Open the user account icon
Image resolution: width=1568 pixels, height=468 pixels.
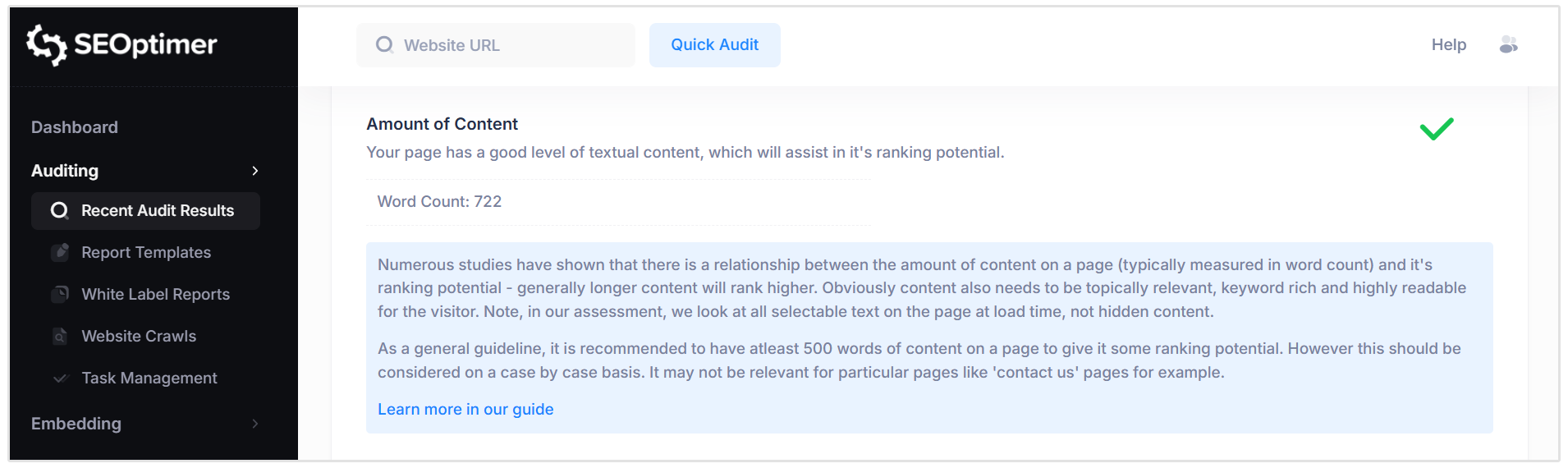pyautogui.click(x=1508, y=45)
